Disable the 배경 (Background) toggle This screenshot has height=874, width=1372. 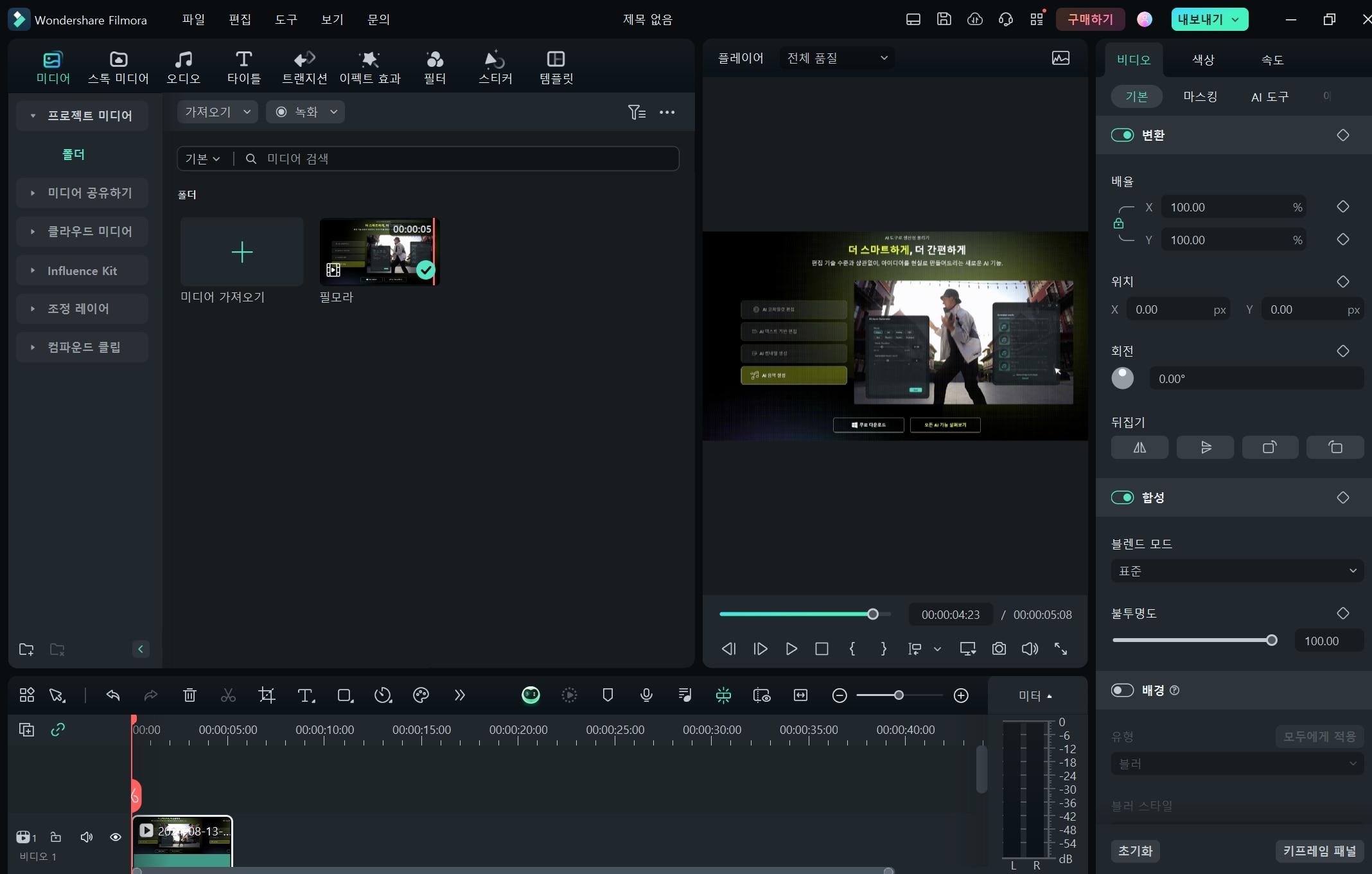(1121, 690)
